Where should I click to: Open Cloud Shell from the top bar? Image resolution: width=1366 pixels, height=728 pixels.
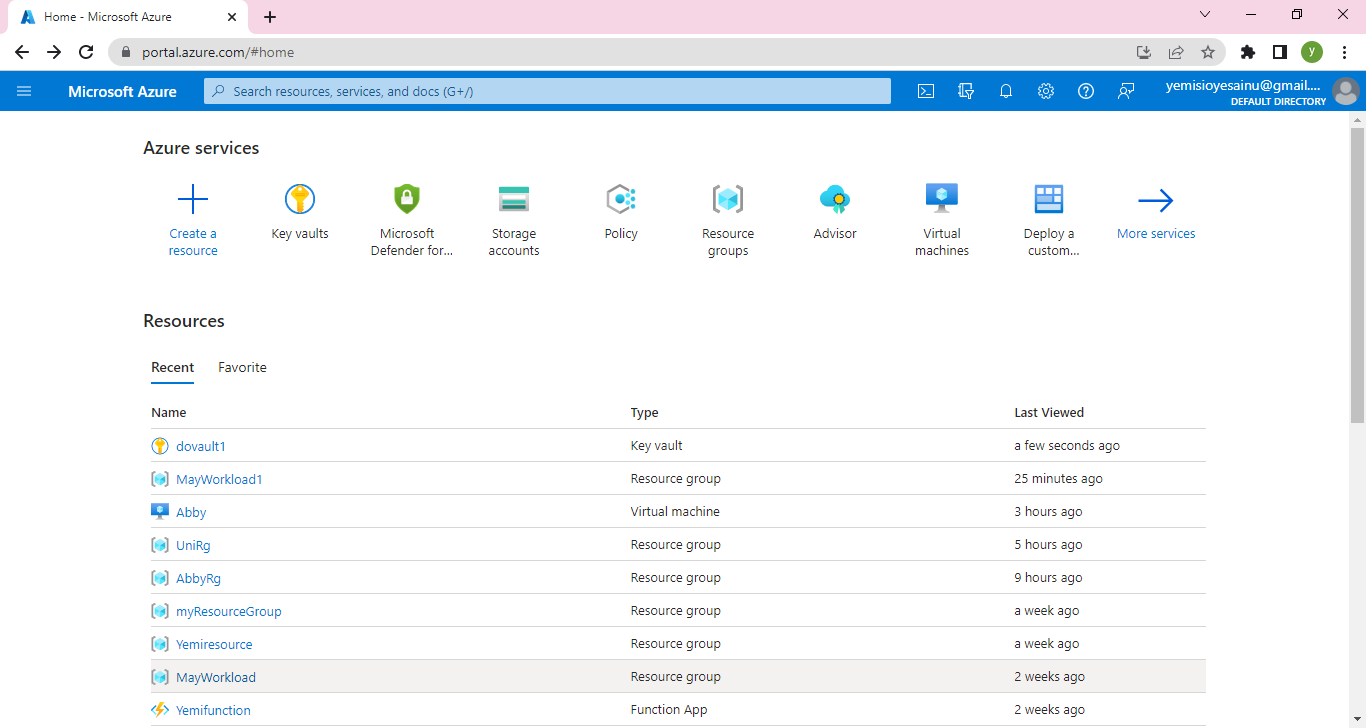pyautogui.click(x=926, y=91)
